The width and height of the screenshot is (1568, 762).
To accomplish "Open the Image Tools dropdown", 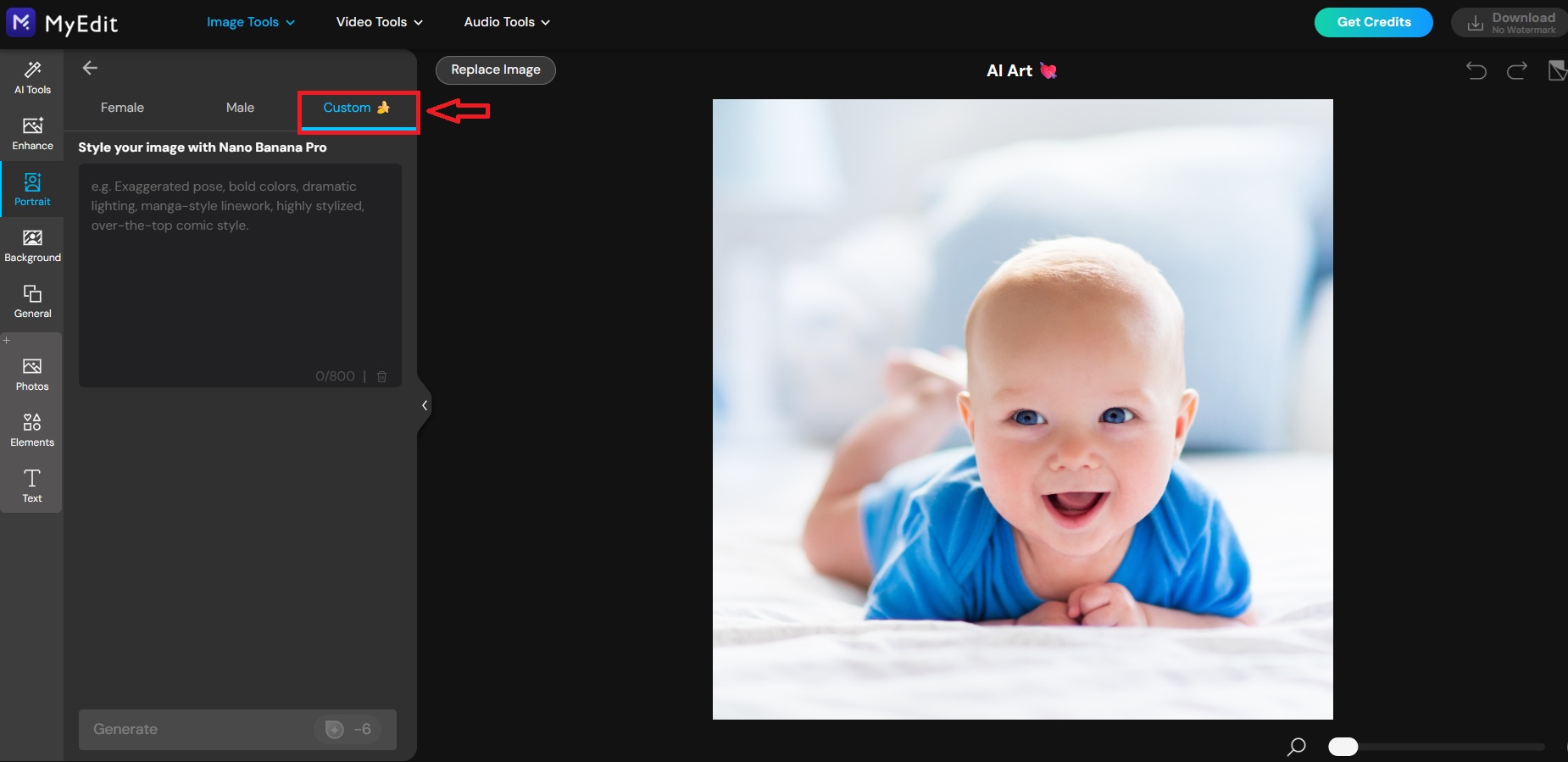I will pos(251,22).
